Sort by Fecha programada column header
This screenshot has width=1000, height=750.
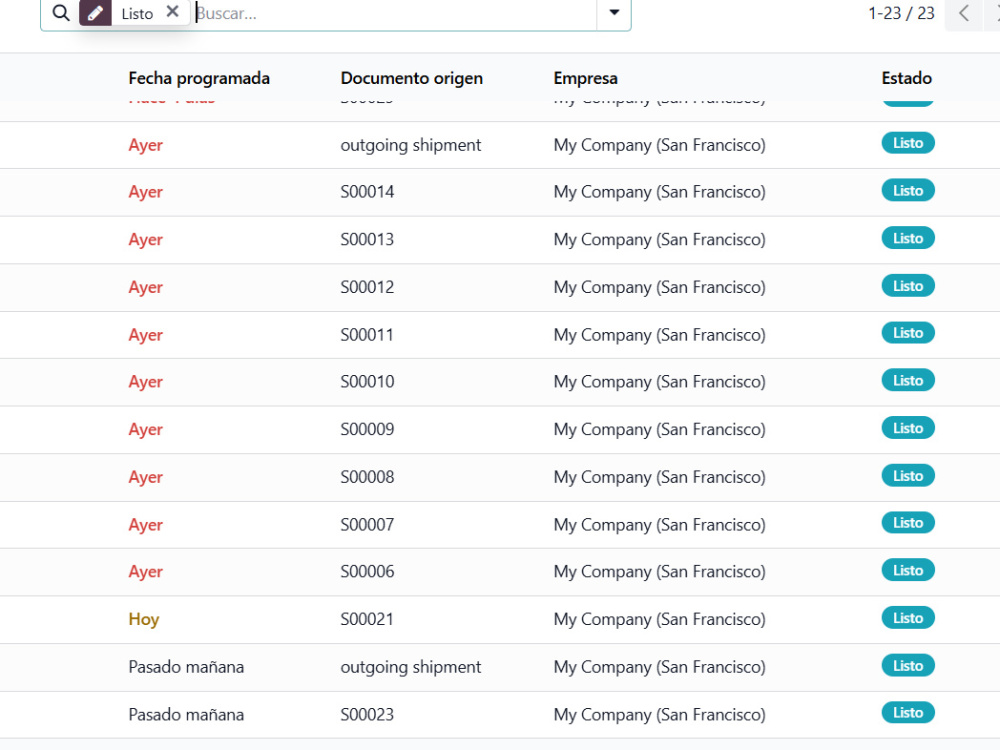pos(199,78)
